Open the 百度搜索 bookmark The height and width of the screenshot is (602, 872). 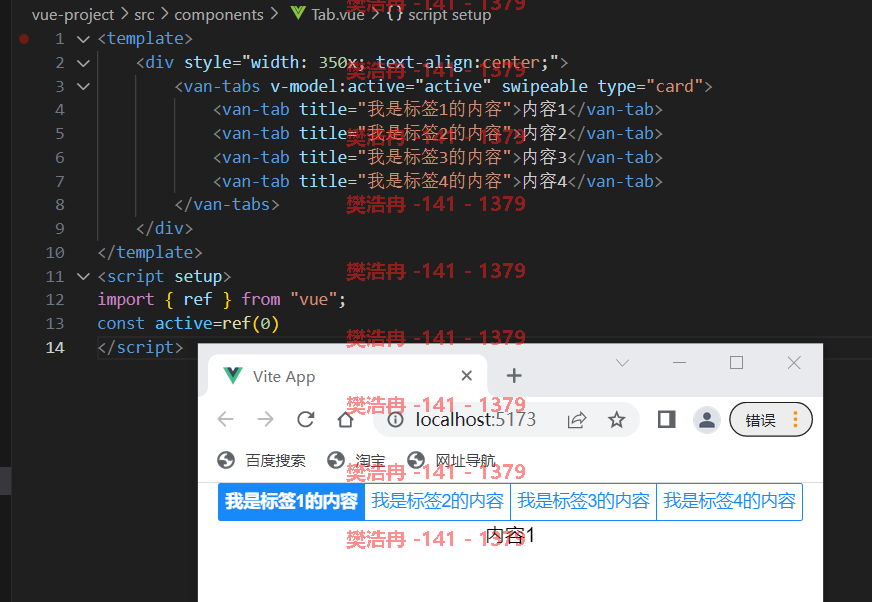(x=261, y=461)
